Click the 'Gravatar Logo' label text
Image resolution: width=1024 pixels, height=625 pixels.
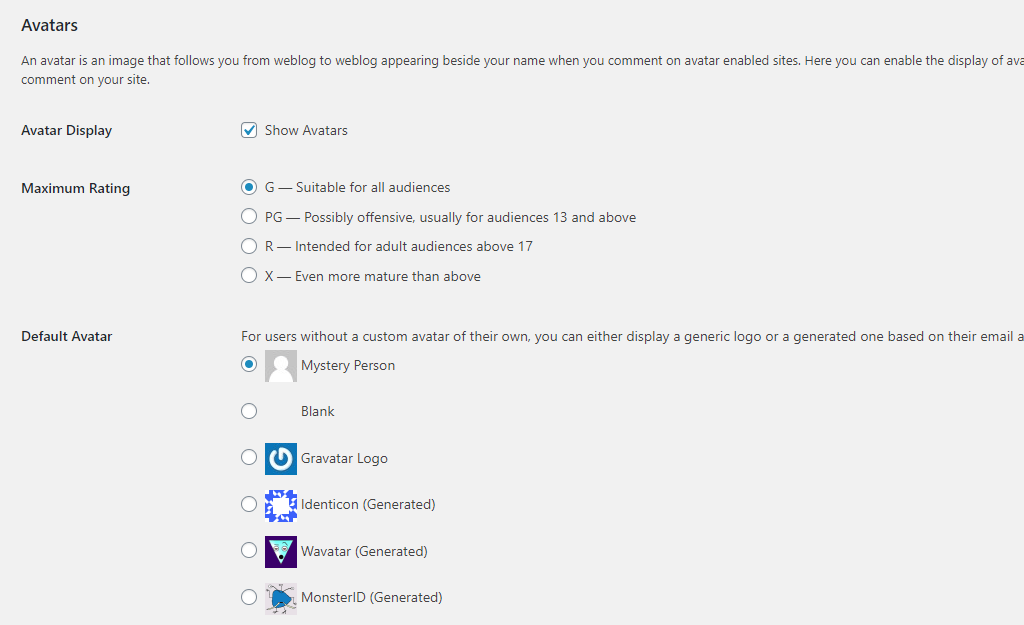click(x=344, y=458)
